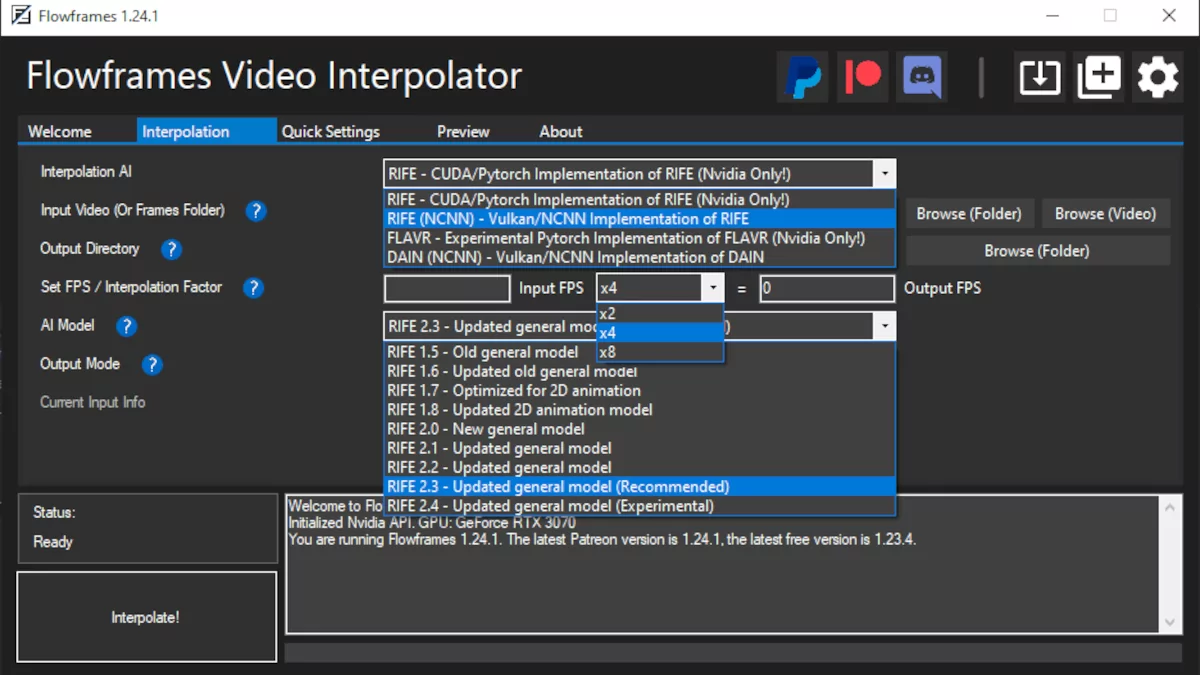Click help icon next to Output Mode

point(152,365)
